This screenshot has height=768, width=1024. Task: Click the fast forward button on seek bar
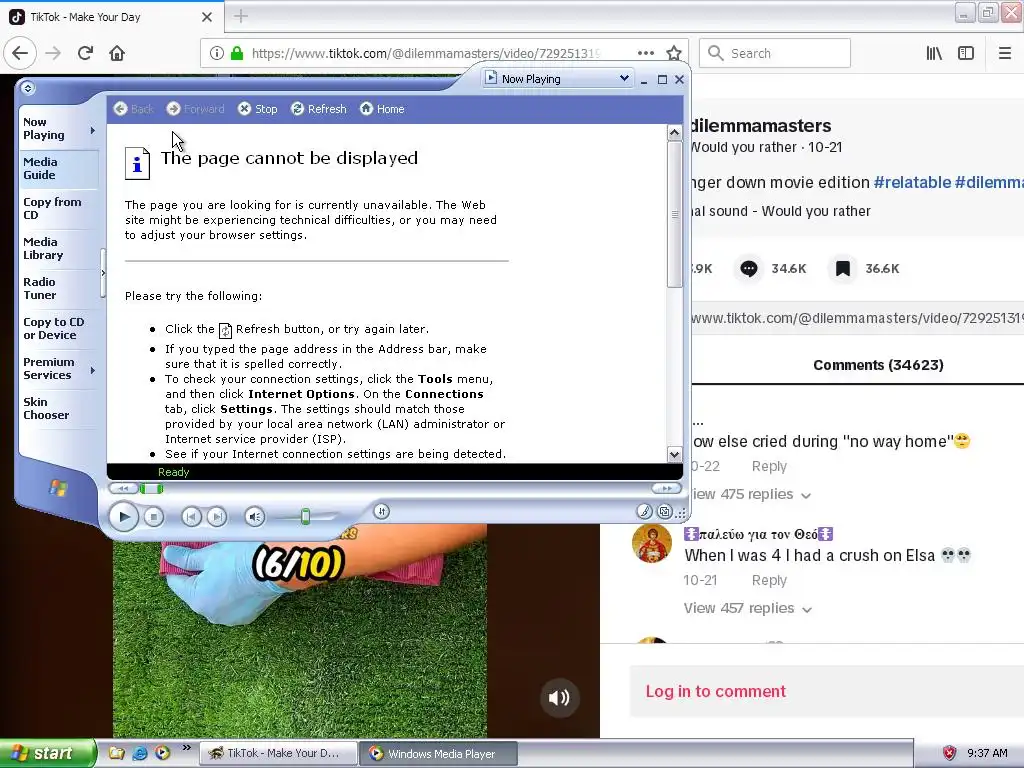click(x=666, y=488)
